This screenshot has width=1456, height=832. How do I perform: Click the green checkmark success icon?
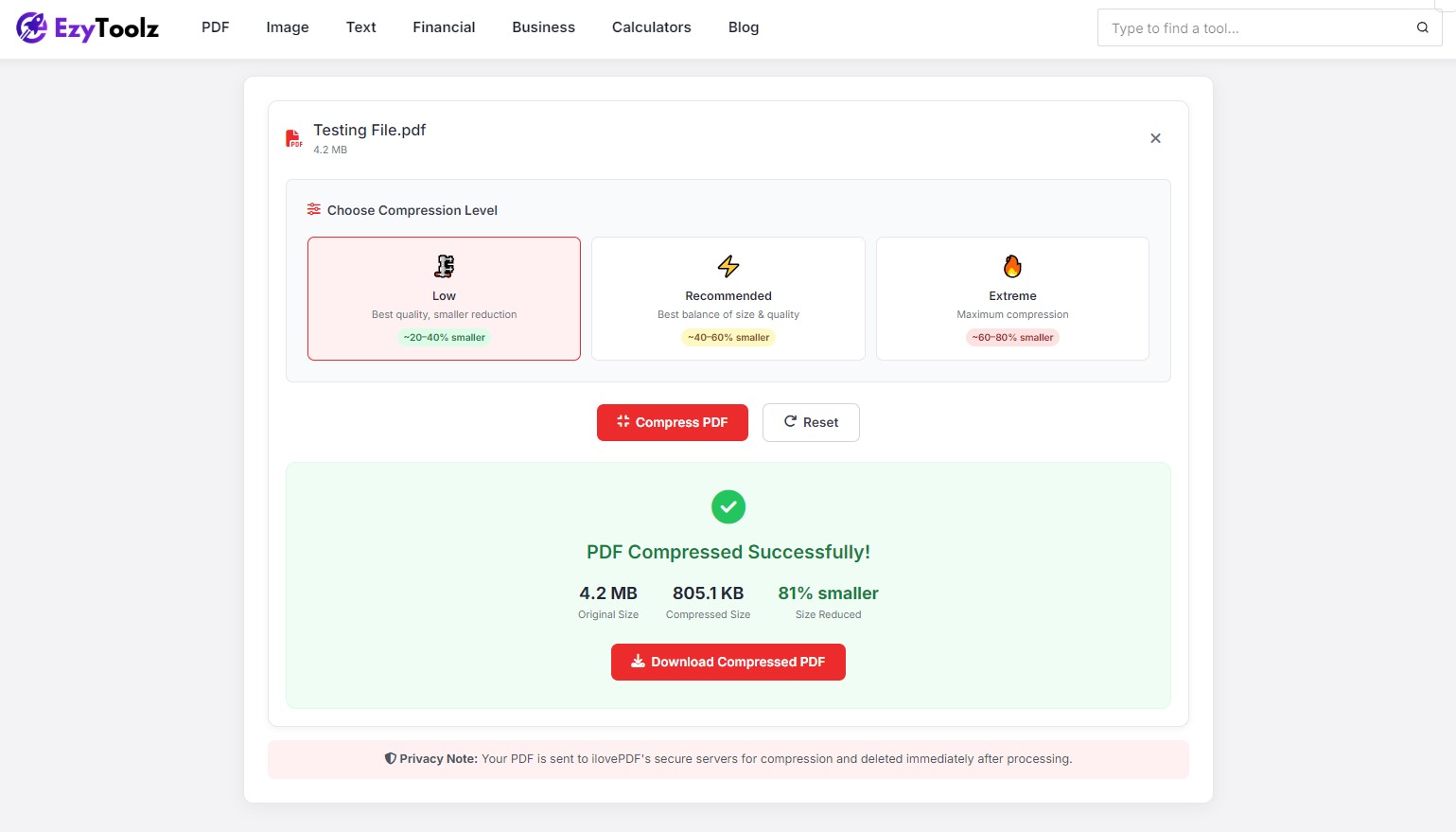click(728, 506)
